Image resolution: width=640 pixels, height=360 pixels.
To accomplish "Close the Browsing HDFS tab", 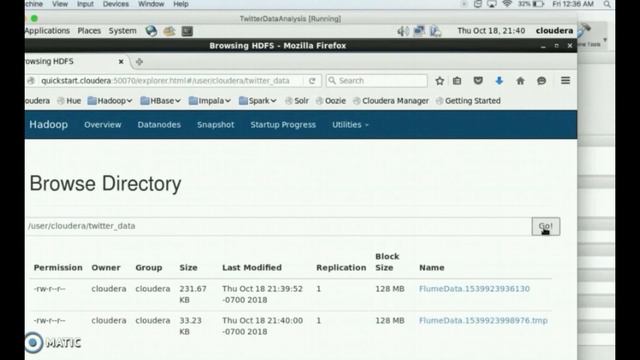I will pyautogui.click(x=121, y=62).
